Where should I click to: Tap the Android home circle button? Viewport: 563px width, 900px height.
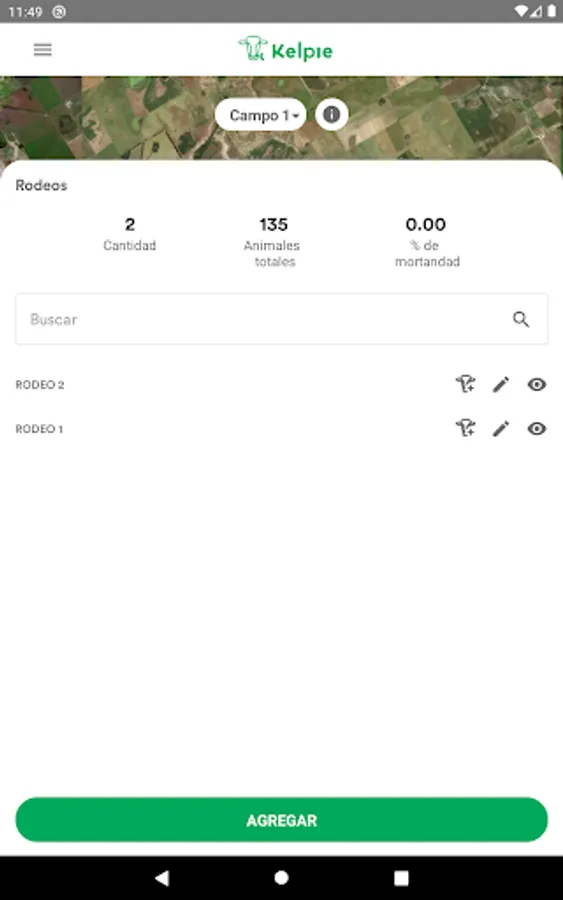pyautogui.click(x=281, y=878)
